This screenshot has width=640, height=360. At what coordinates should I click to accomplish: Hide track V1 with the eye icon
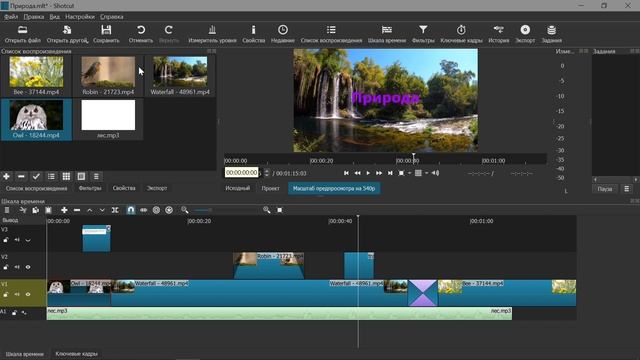point(28,294)
